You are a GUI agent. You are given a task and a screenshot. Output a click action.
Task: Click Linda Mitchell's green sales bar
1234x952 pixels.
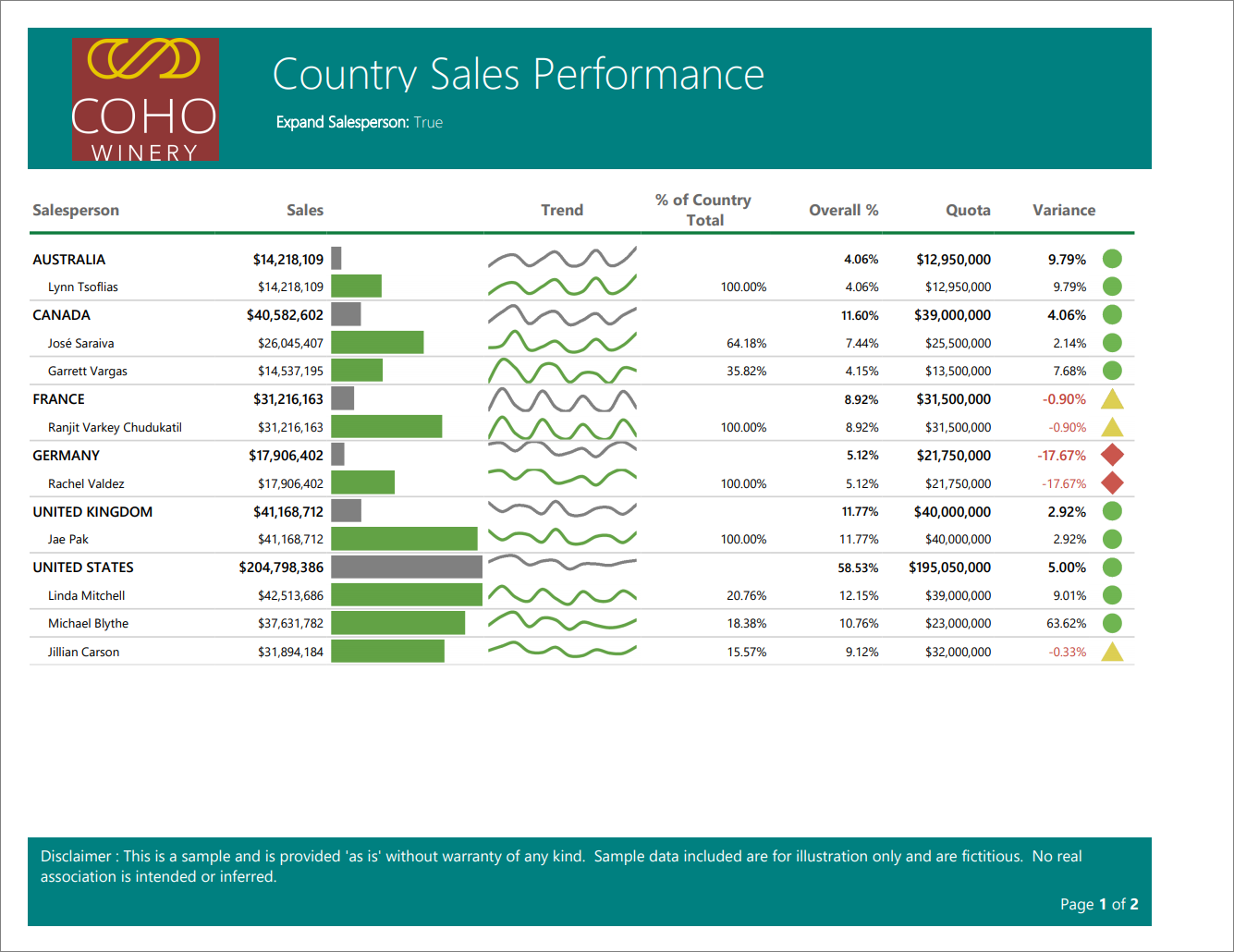pyautogui.click(x=407, y=595)
